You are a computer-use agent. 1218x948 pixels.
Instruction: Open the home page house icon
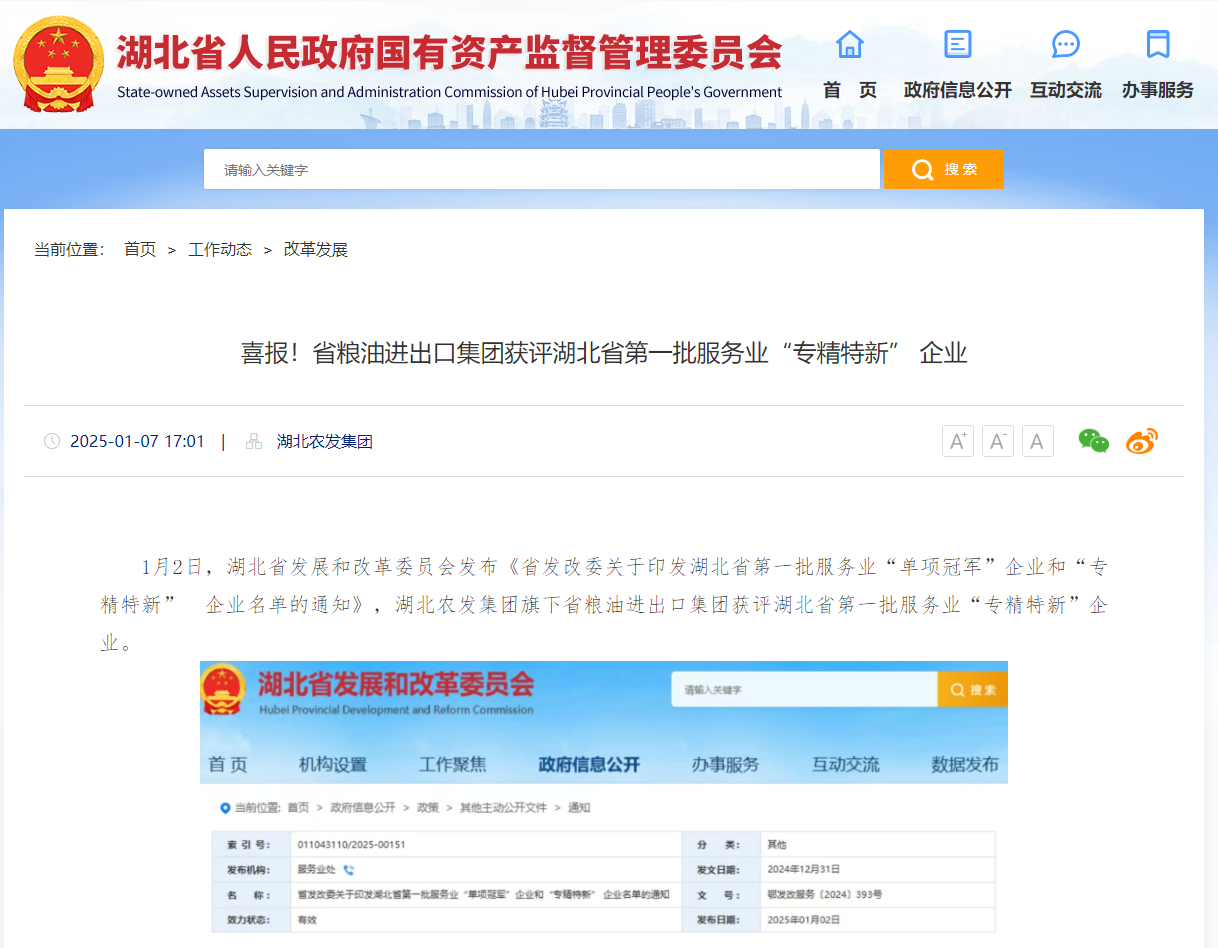click(849, 44)
